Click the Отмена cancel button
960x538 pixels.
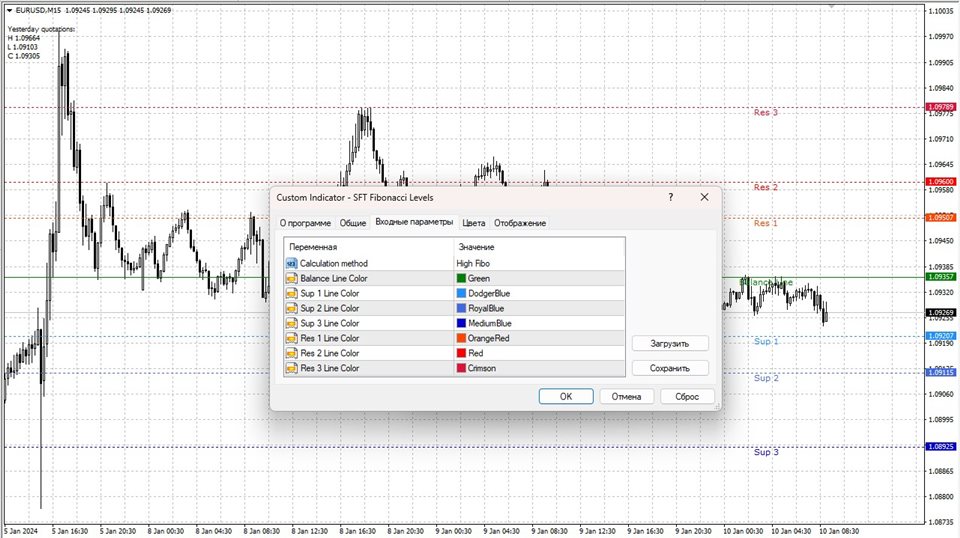[x=626, y=397]
